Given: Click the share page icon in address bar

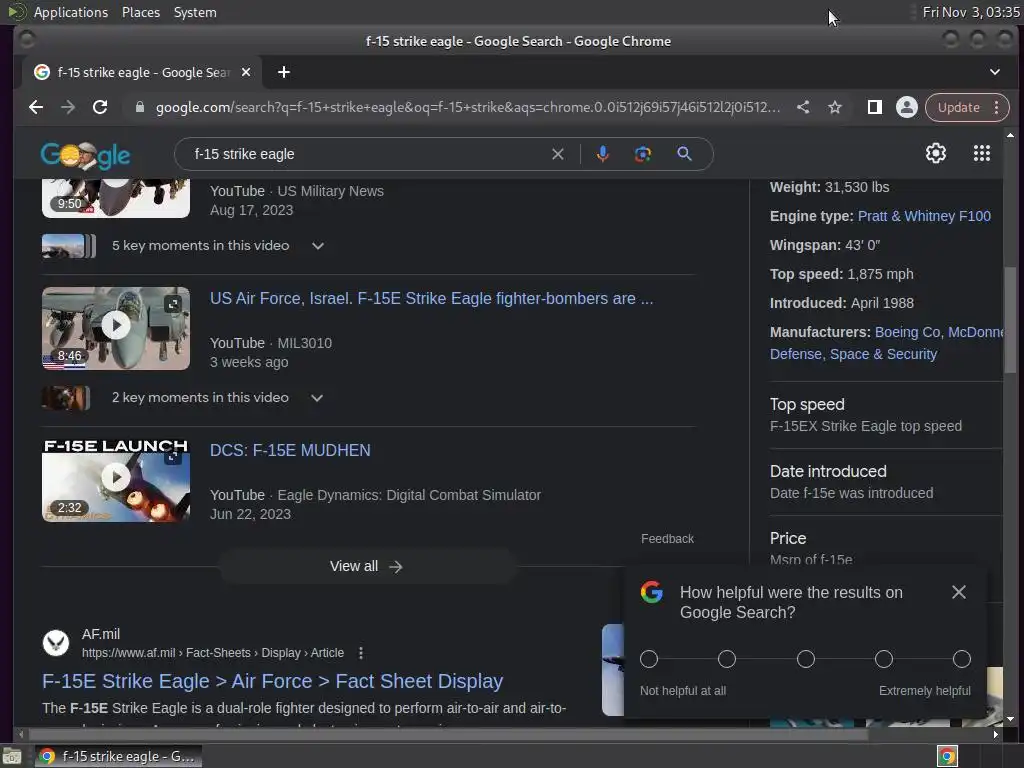Looking at the screenshot, I should tap(803, 107).
